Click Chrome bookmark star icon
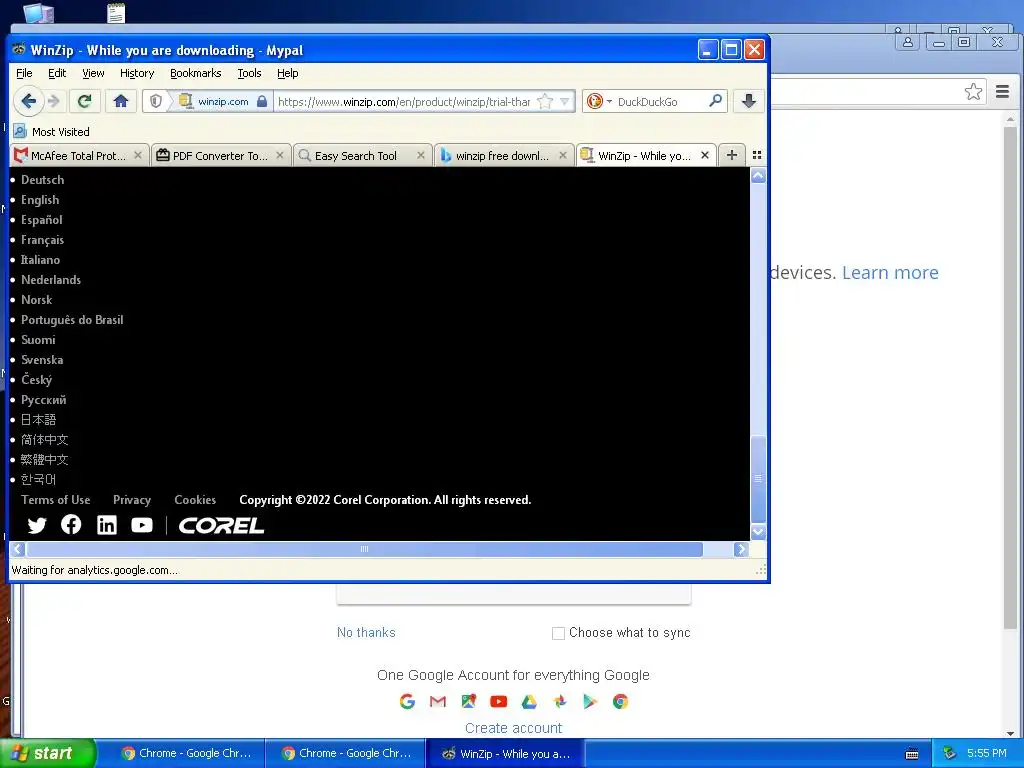This screenshot has height=768, width=1024. (973, 92)
